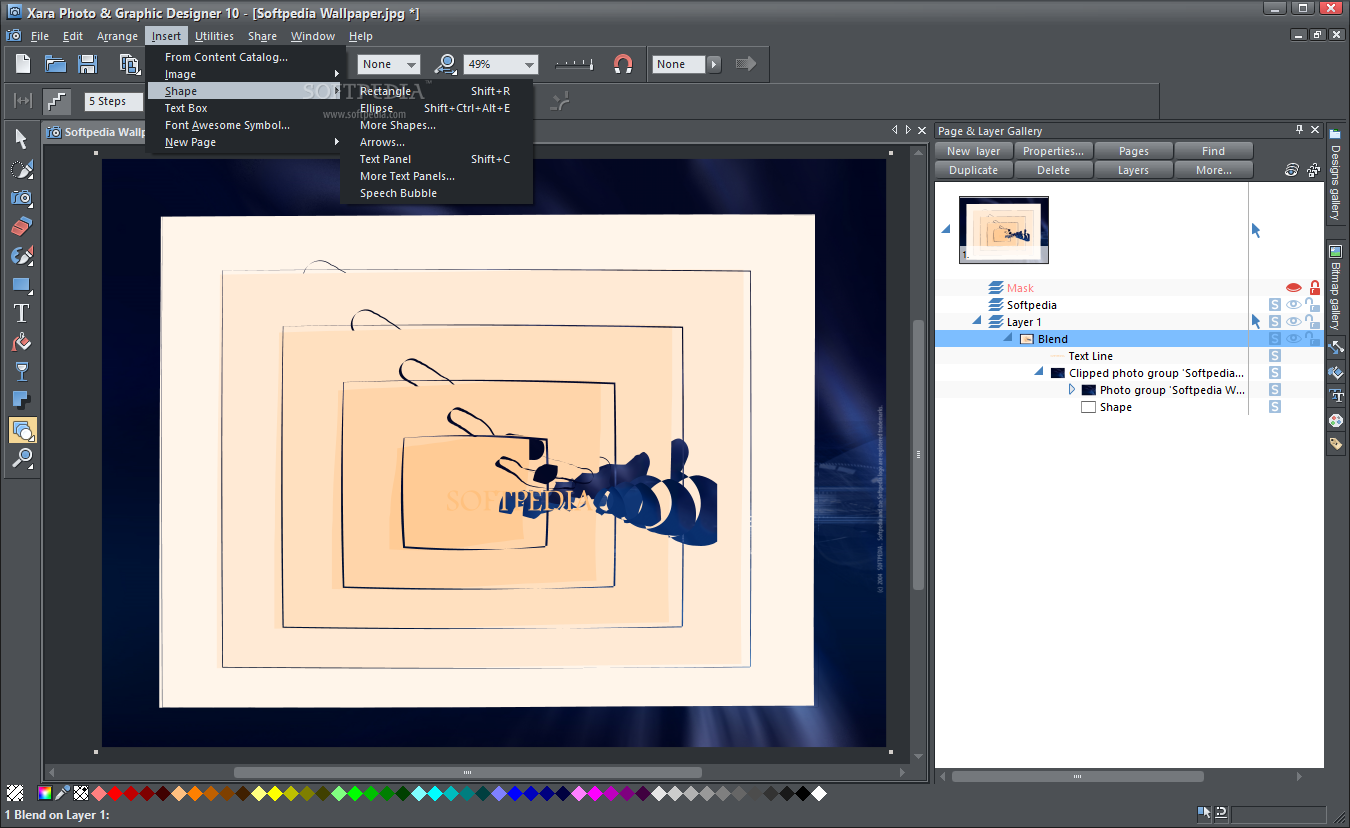The image size is (1350, 828).
Task: Click the New layer button
Action: (x=974, y=151)
